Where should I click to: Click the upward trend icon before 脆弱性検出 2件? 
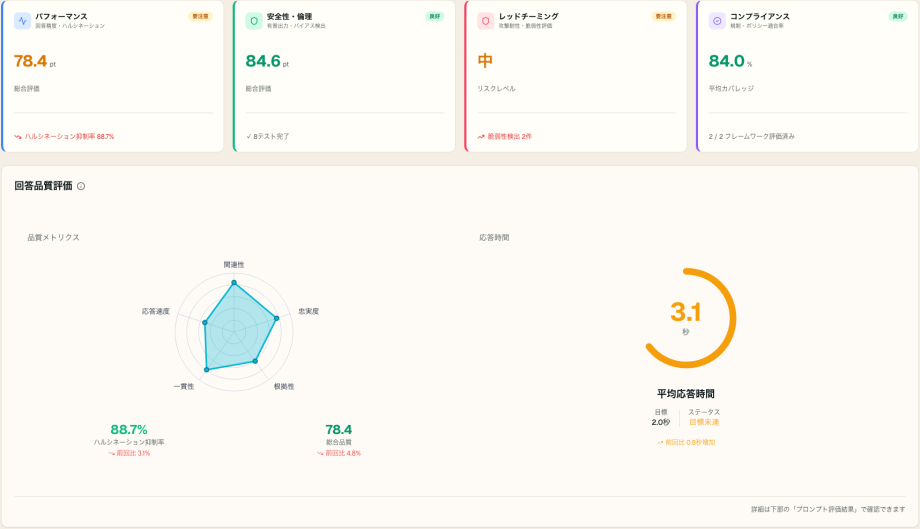coord(481,137)
